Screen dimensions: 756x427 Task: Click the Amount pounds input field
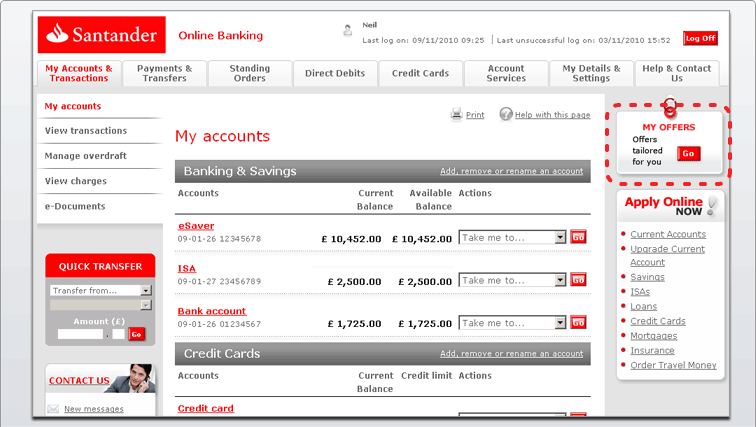click(x=80, y=334)
